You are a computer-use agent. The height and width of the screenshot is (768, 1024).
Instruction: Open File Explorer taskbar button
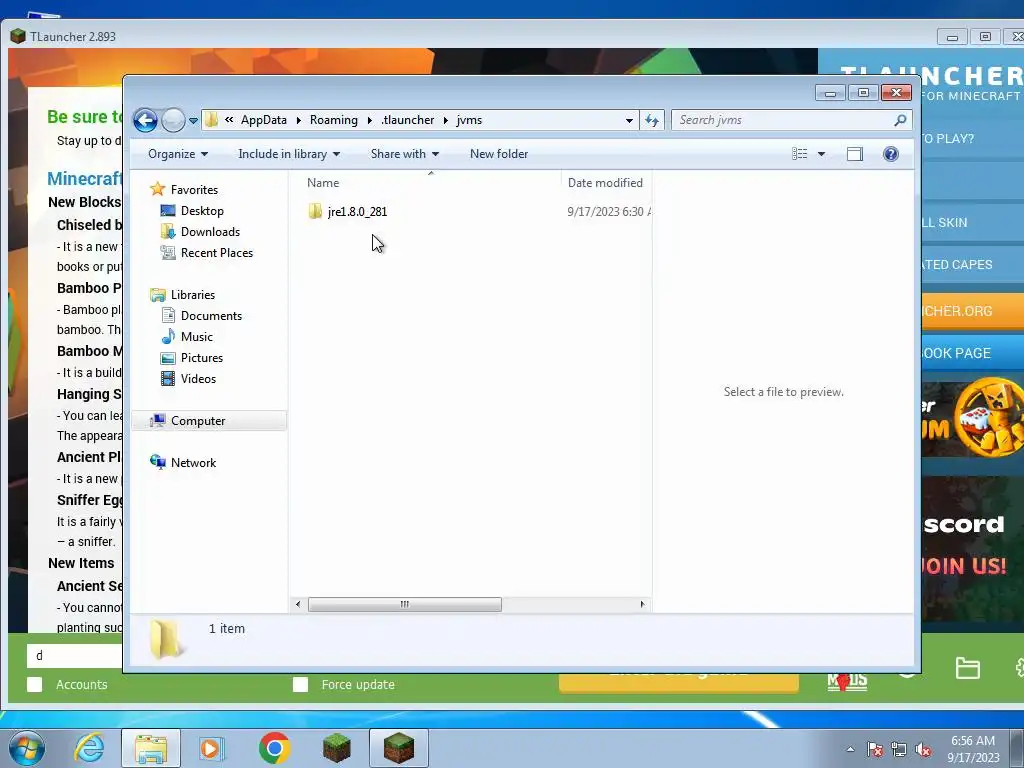(151, 748)
